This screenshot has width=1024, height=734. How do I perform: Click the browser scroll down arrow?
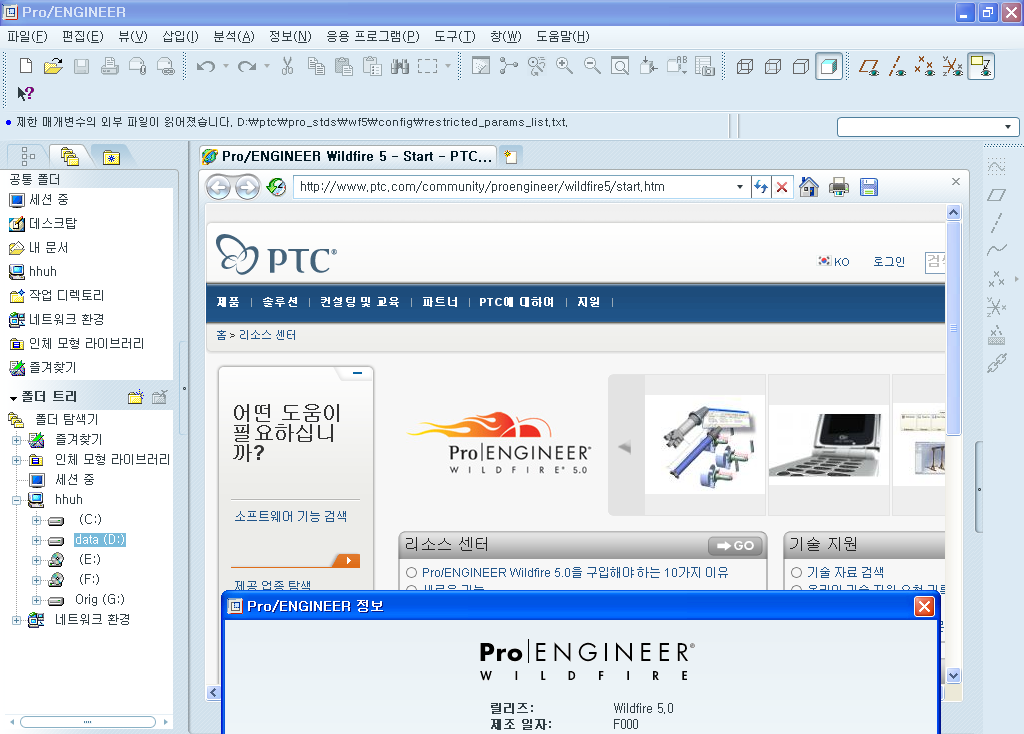click(953, 676)
